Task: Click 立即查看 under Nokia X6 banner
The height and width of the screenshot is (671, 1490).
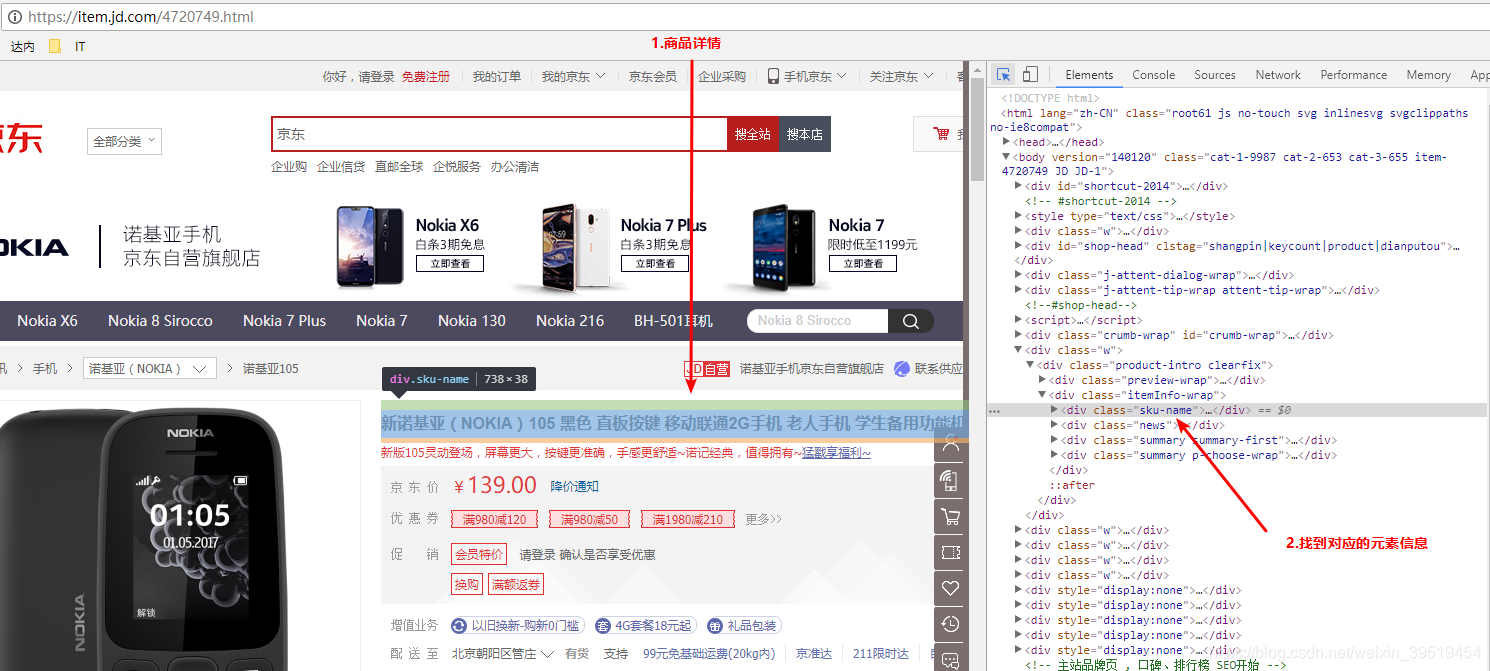Action: pyautogui.click(x=450, y=263)
